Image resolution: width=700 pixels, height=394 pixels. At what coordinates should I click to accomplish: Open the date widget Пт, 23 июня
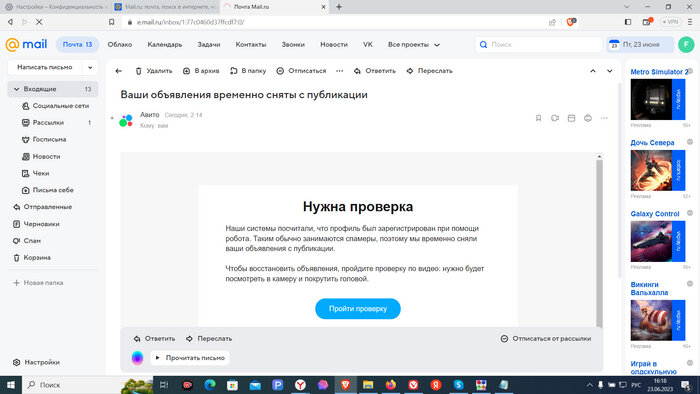coord(640,45)
